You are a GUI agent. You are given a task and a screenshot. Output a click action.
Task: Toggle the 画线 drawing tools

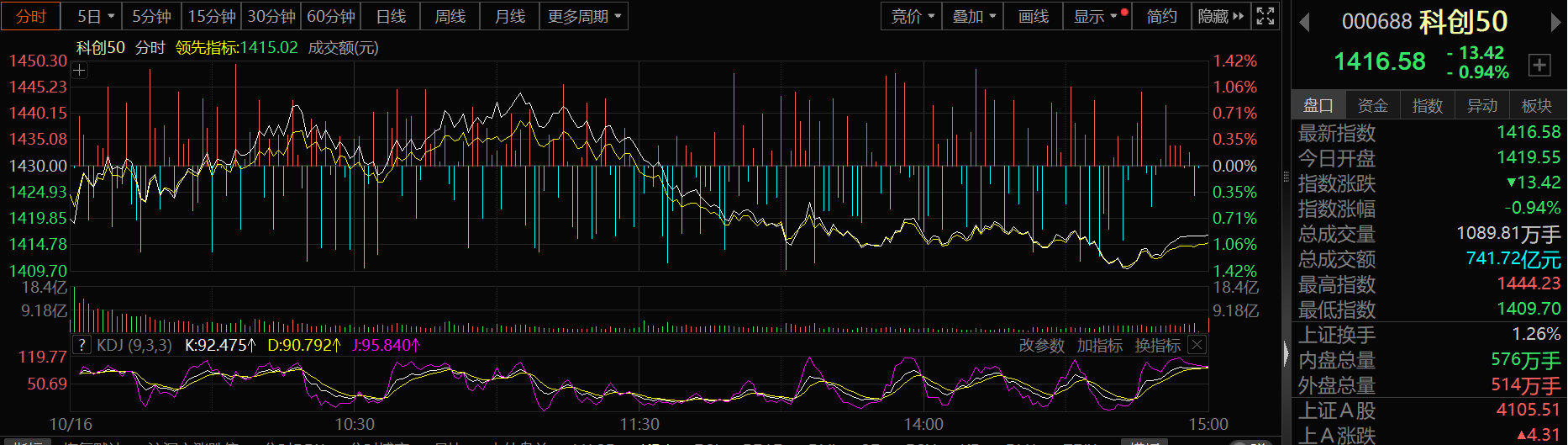(1033, 16)
